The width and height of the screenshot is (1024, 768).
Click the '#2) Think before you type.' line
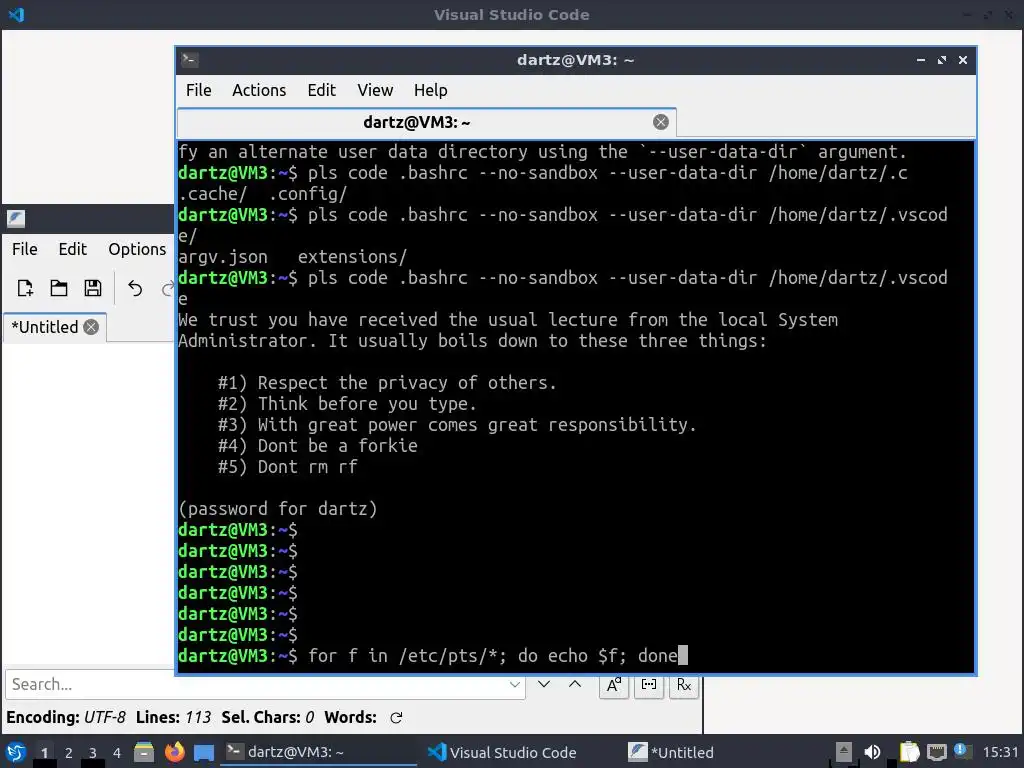click(x=347, y=404)
